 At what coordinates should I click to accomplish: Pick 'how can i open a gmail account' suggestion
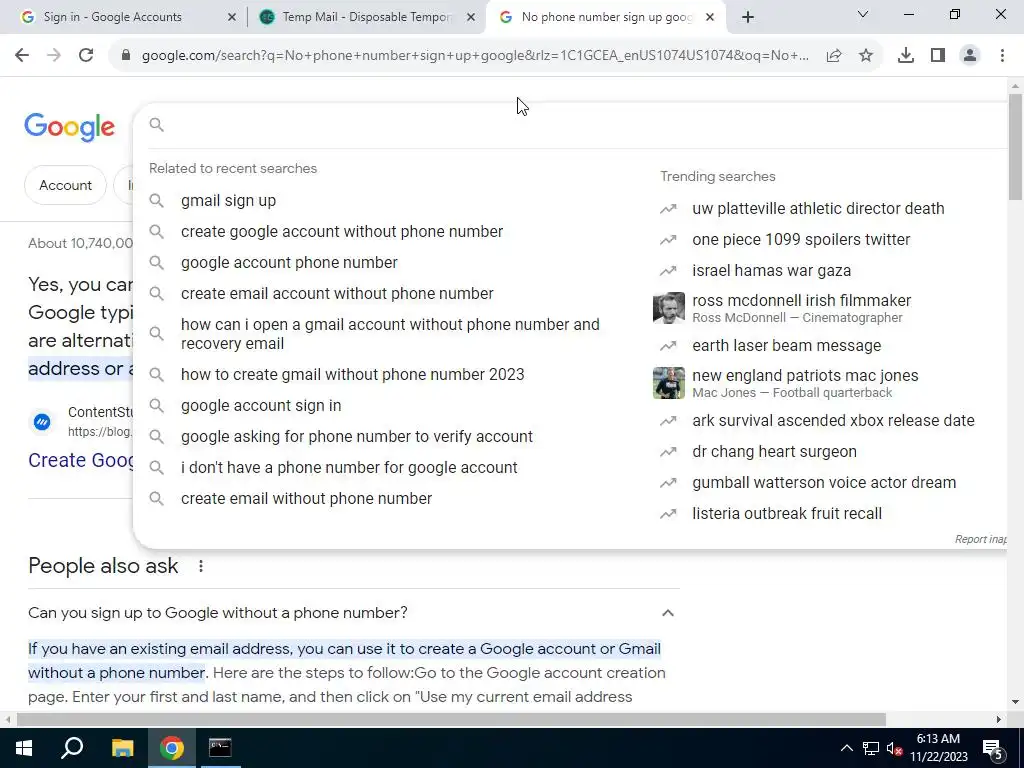[x=390, y=334]
